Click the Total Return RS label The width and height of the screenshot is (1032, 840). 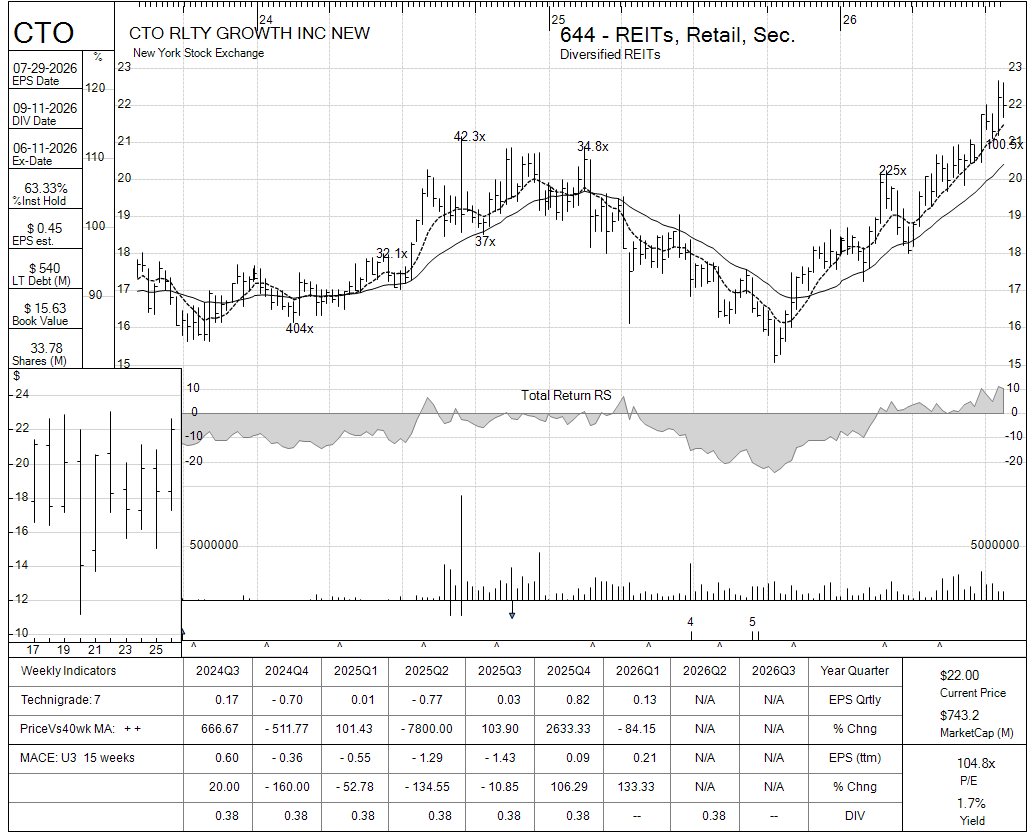(x=566, y=395)
